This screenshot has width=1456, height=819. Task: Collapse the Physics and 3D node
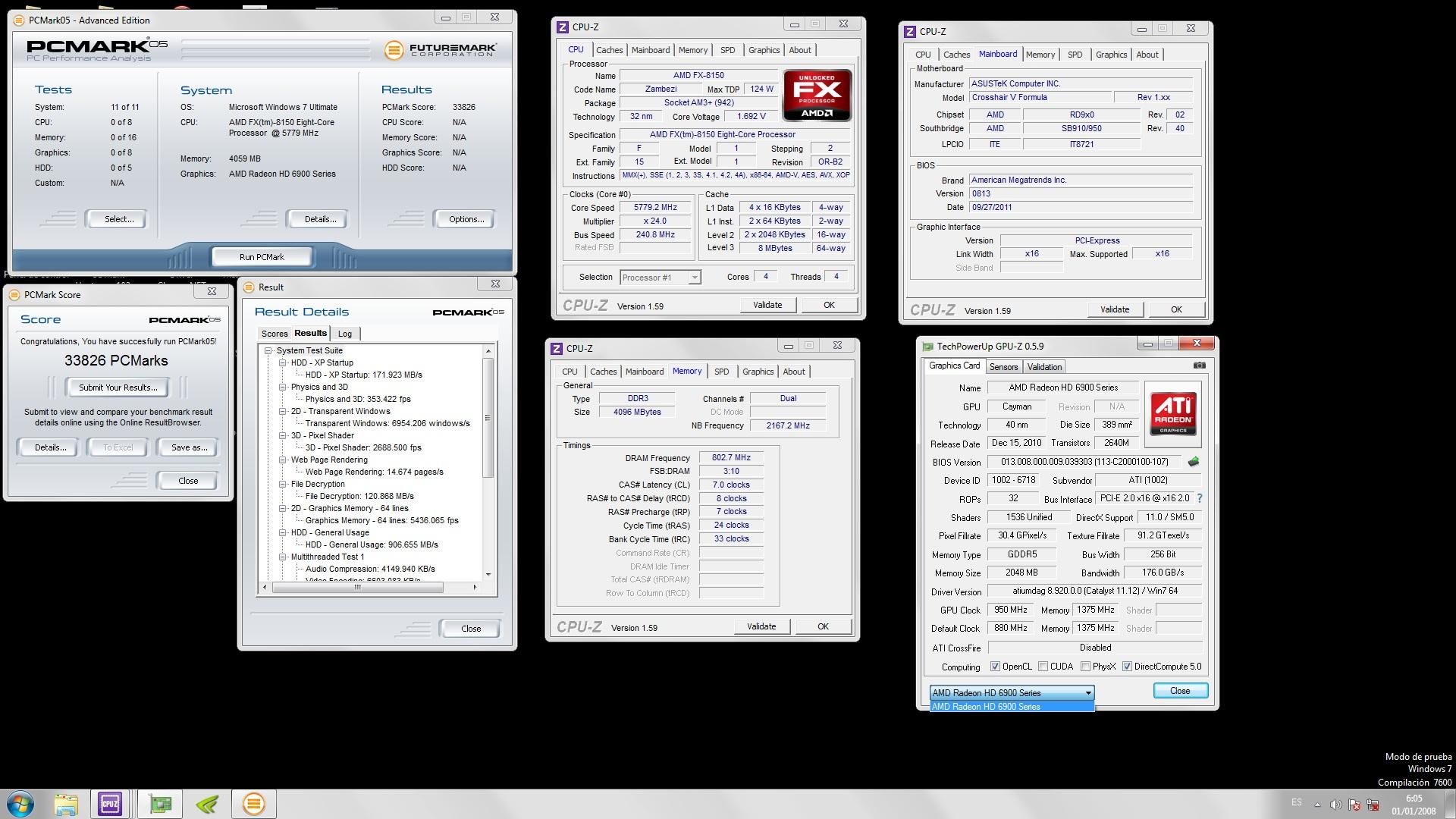(283, 387)
